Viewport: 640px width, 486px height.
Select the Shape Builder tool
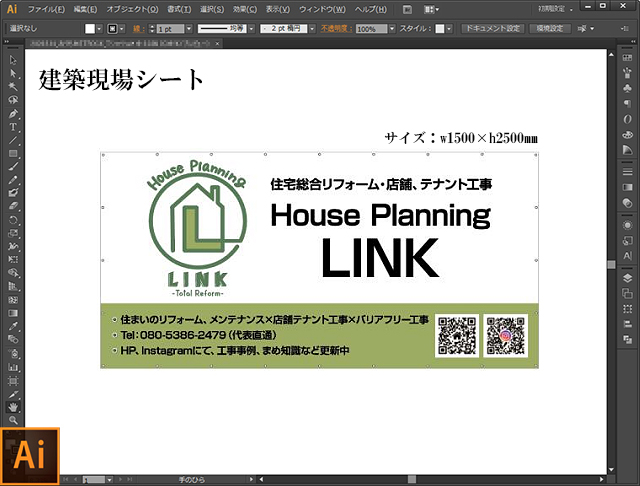(13, 273)
